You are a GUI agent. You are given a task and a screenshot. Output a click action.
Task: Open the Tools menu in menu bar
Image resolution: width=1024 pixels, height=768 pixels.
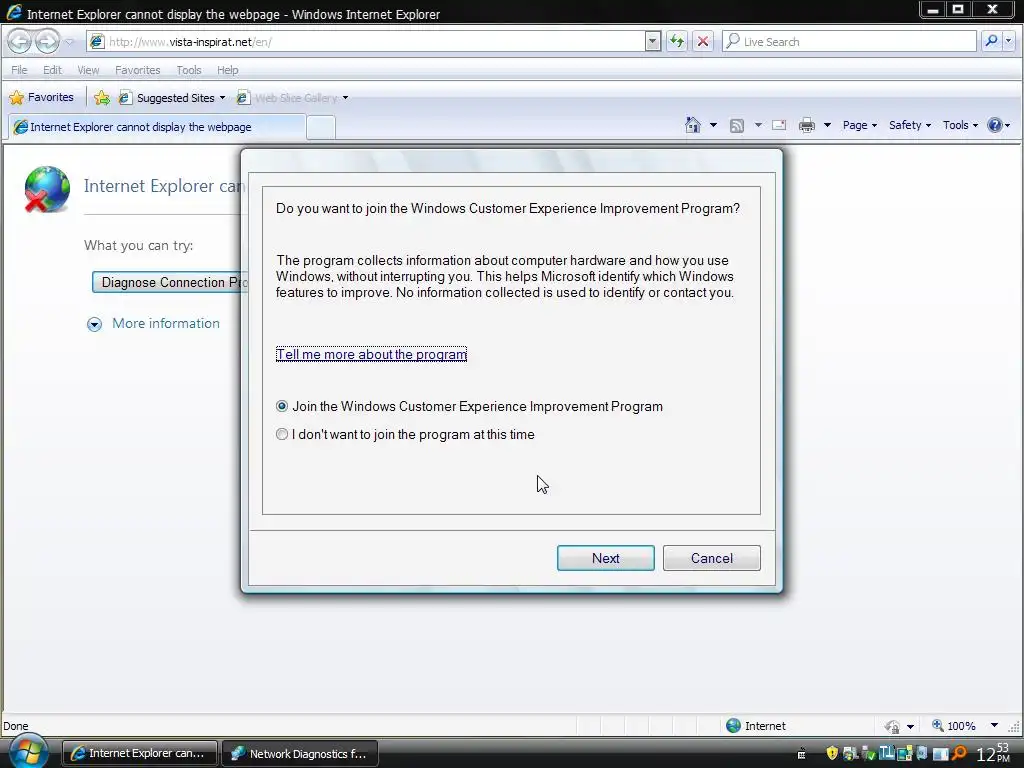pyautogui.click(x=189, y=70)
